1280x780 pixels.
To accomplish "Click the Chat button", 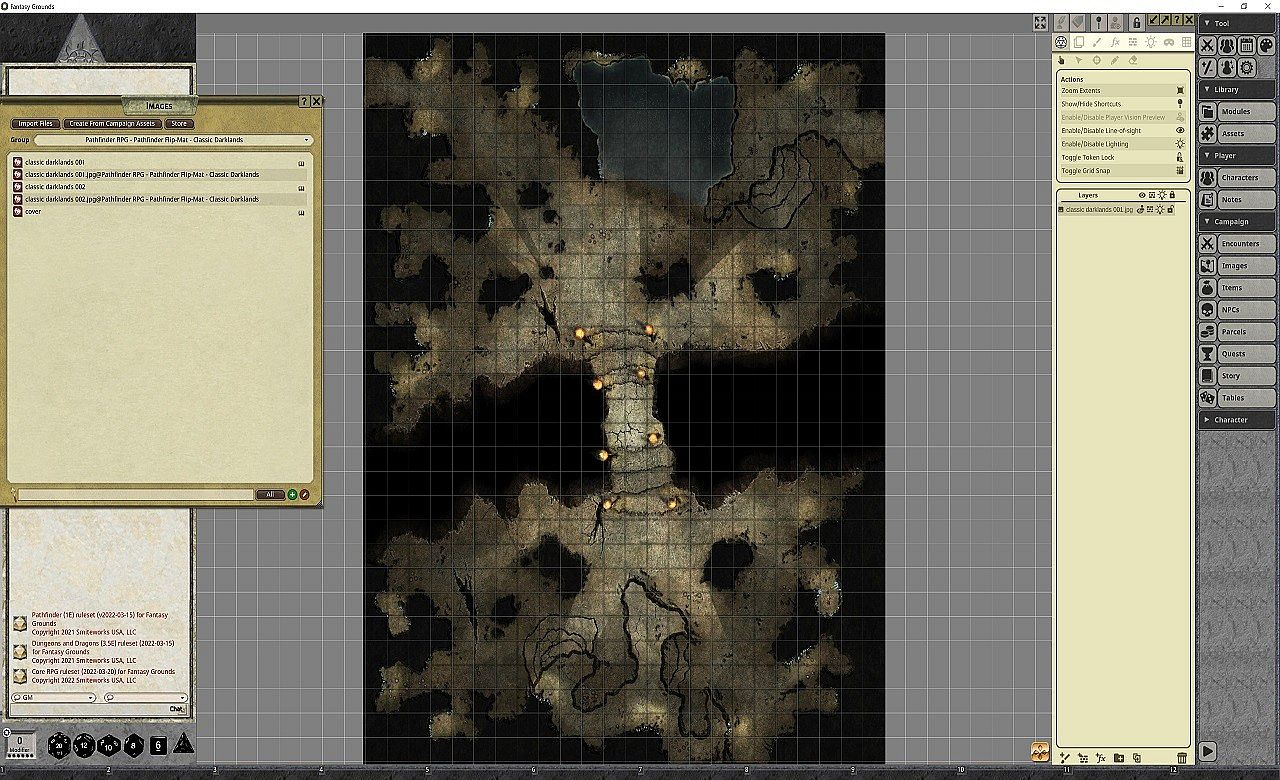I will (177, 709).
